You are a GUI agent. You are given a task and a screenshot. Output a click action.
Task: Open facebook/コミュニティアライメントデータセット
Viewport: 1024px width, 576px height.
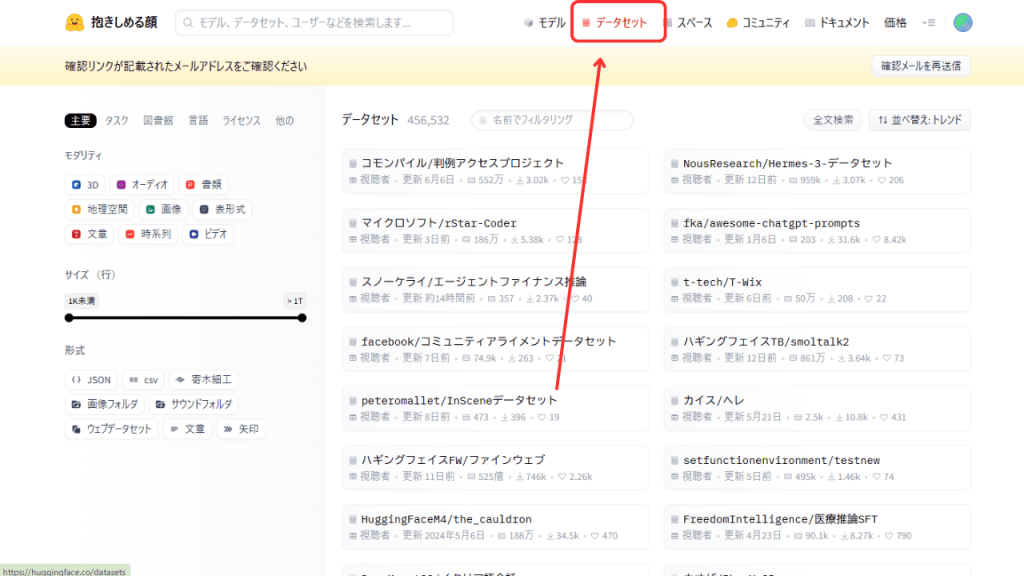[x=495, y=349]
